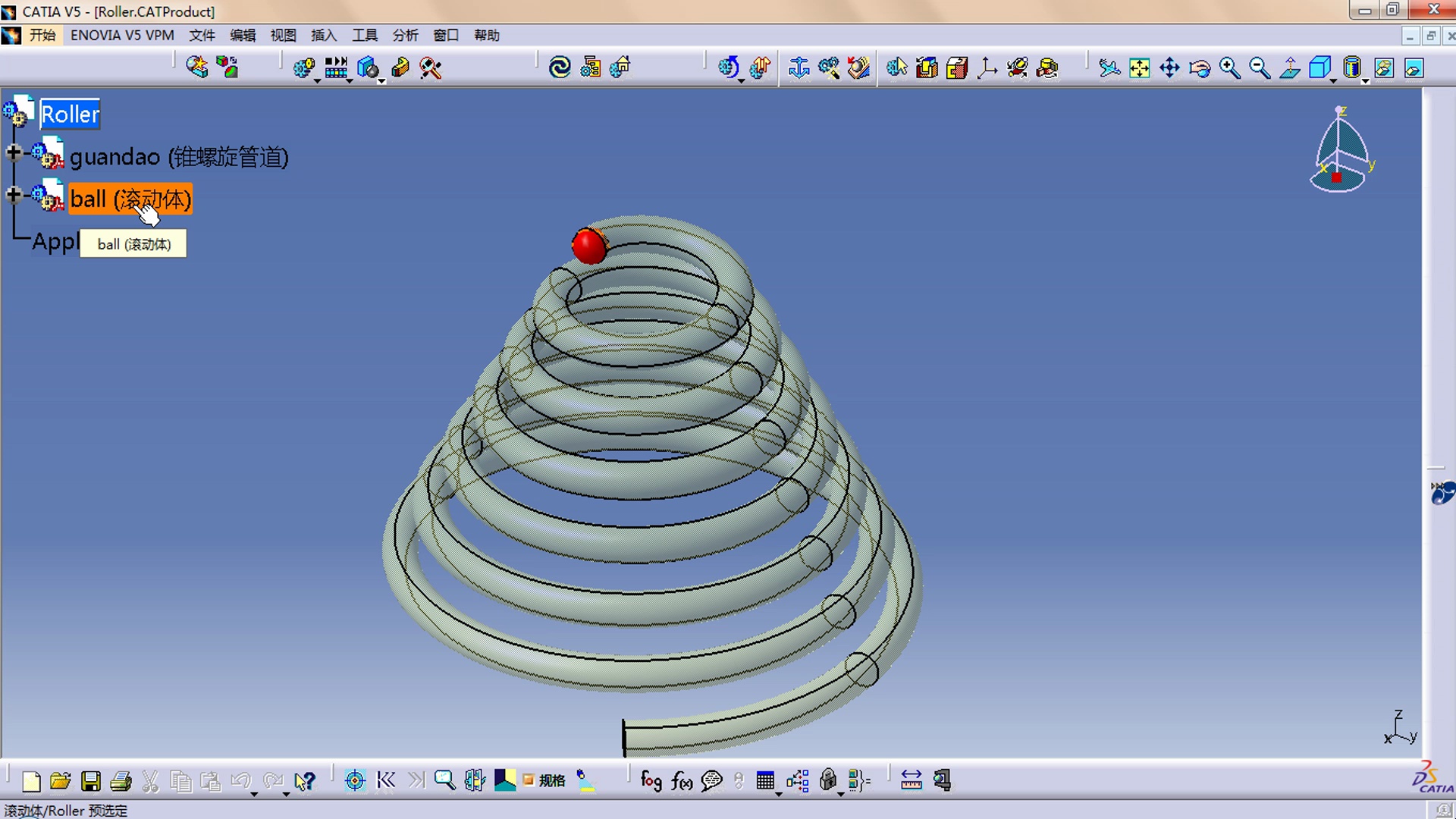1456x819 pixels.
Task: Click the Shading with Edges icon
Action: tap(1351, 68)
